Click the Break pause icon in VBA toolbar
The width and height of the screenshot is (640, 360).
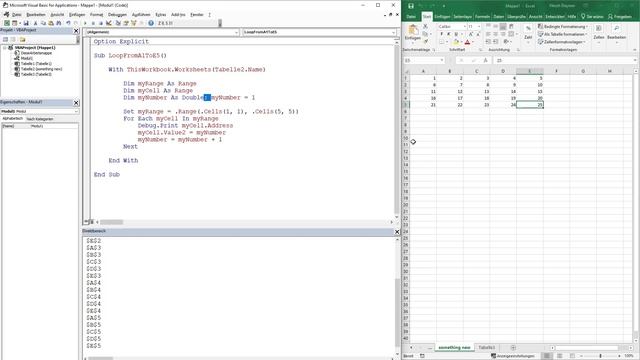(93, 23)
